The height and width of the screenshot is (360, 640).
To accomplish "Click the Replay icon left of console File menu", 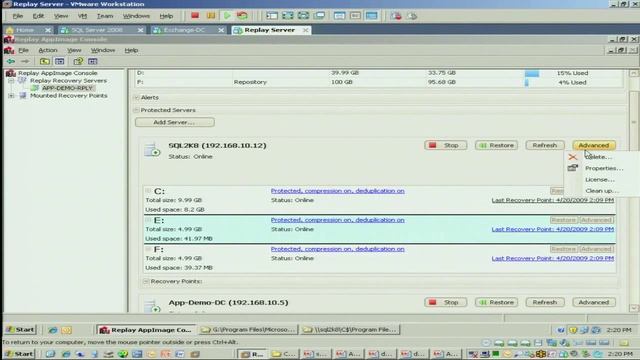I will click(9, 50).
